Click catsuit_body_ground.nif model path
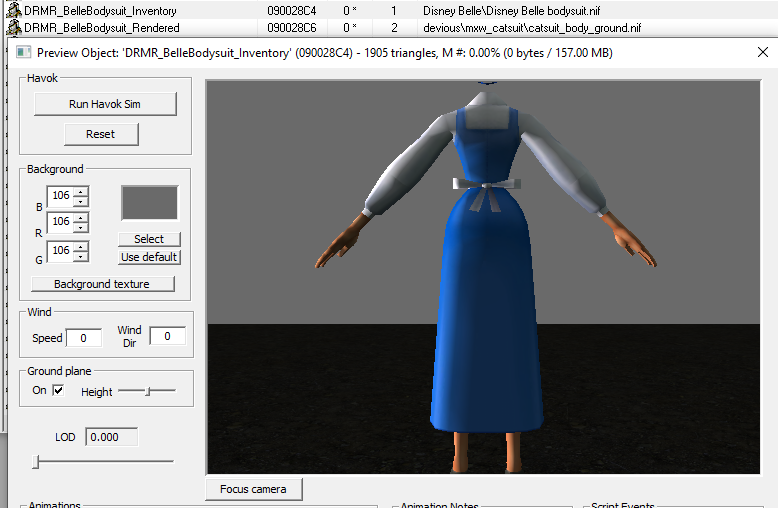778x508 pixels. (x=532, y=28)
